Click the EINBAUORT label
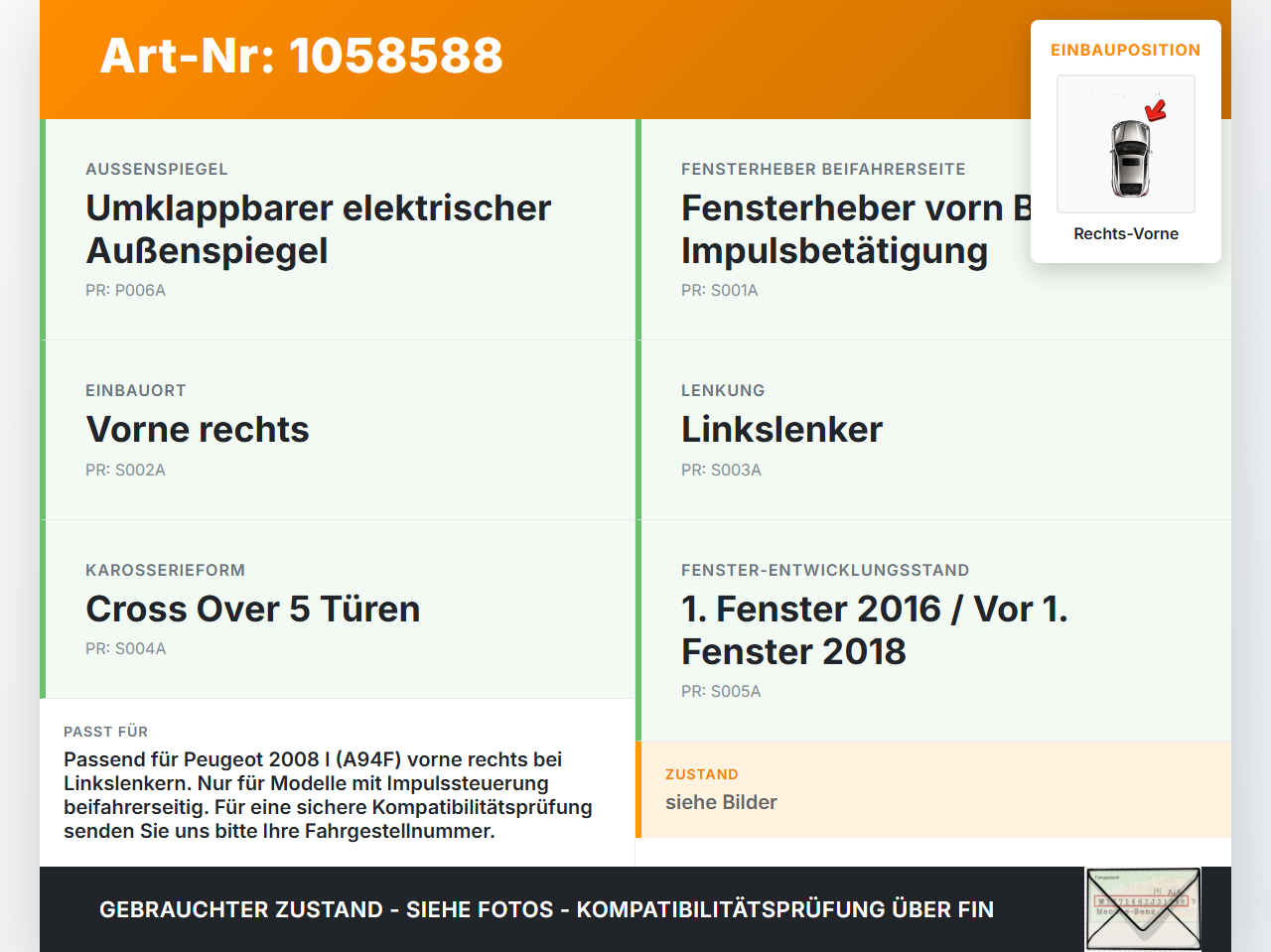 click(136, 390)
